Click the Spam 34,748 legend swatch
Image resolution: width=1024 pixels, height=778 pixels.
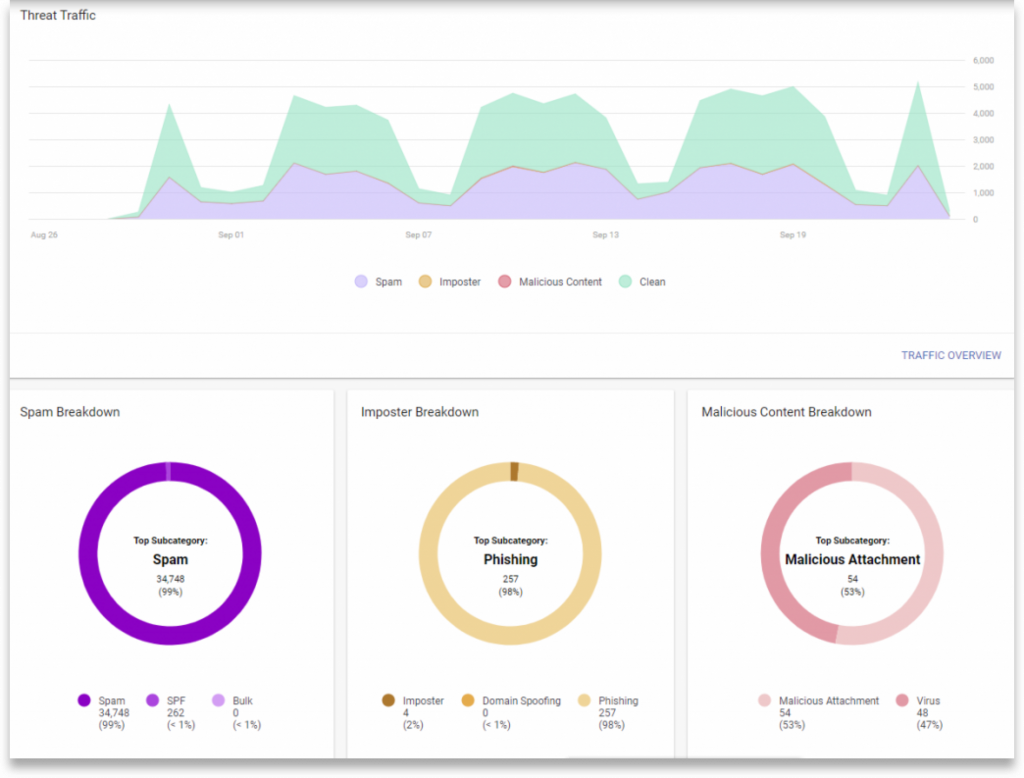84,700
